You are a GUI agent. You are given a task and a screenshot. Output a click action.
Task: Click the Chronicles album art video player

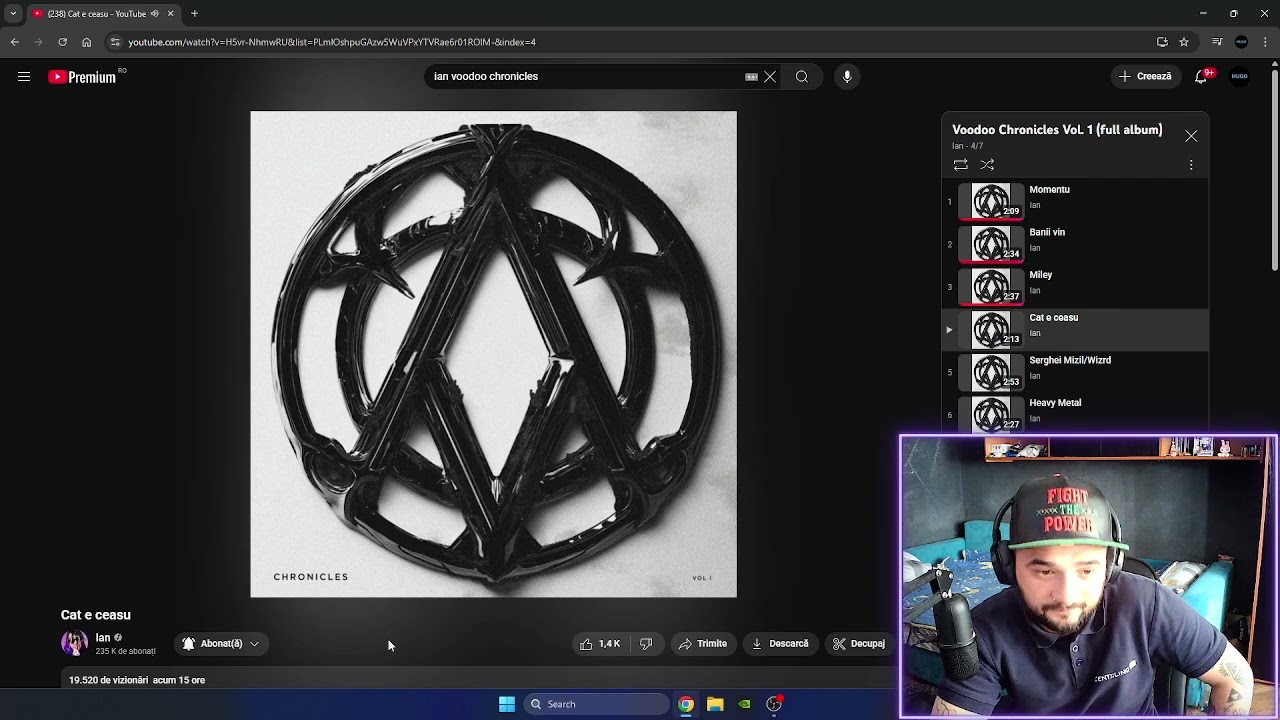493,354
